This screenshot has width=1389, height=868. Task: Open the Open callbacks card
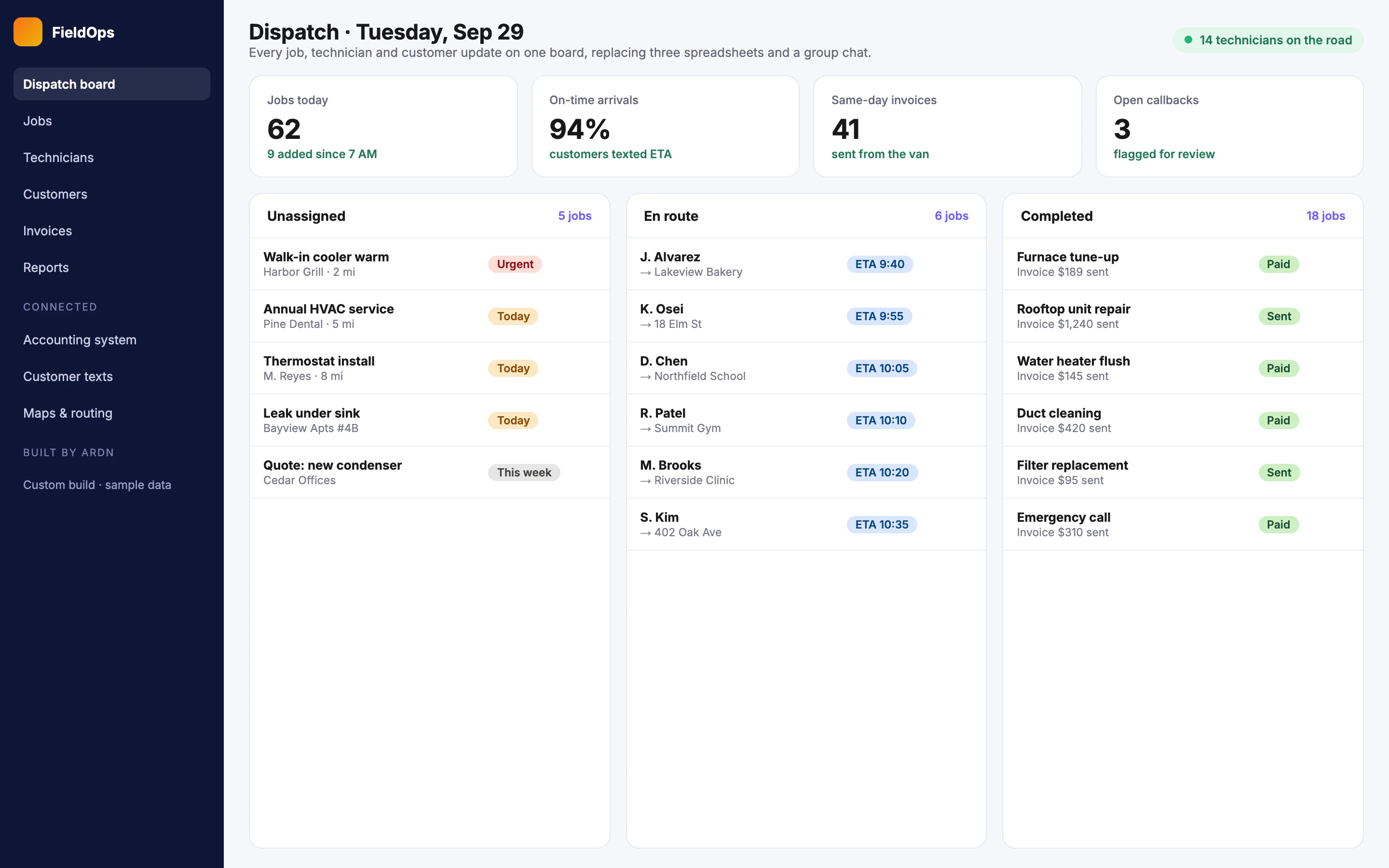(x=1229, y=126)
